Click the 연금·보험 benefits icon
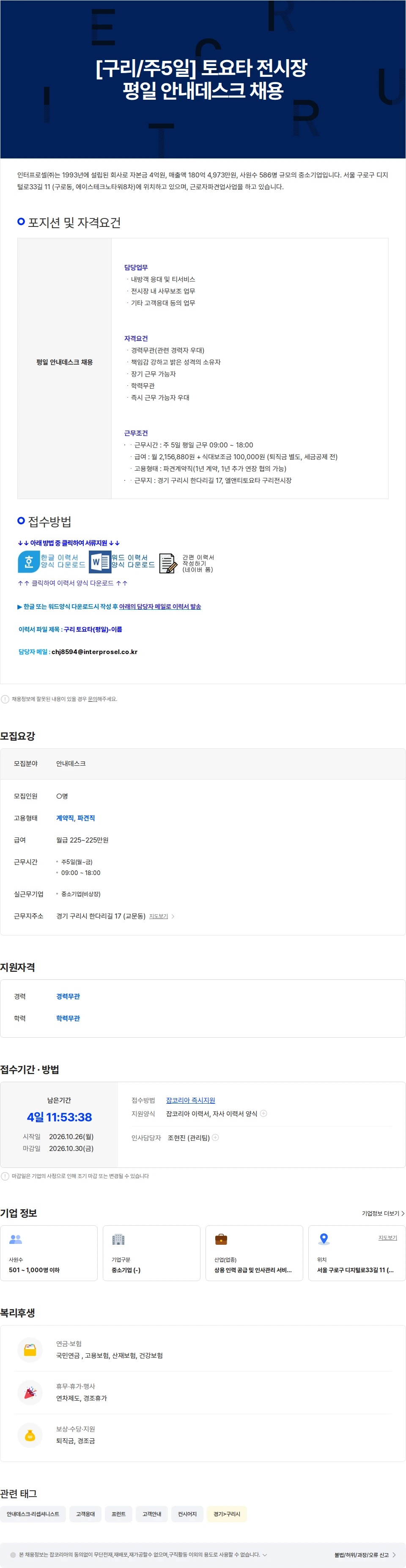This screenshot has width=406, height=1568. click(x=30, y=1350)
